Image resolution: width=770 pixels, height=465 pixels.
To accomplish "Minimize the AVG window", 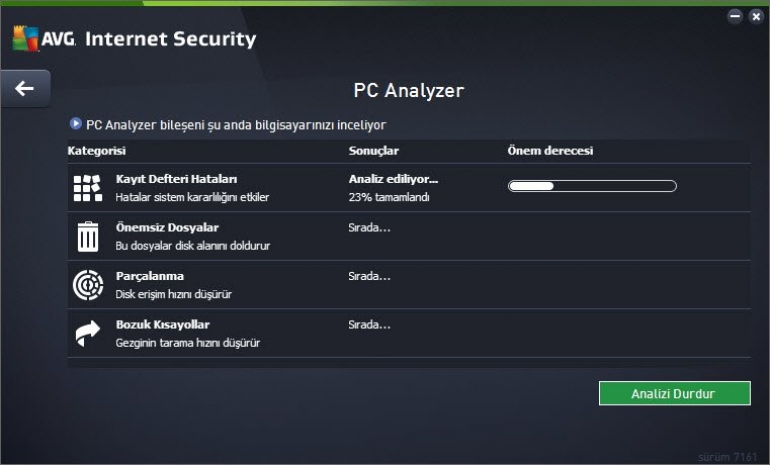I will point(735,17).
